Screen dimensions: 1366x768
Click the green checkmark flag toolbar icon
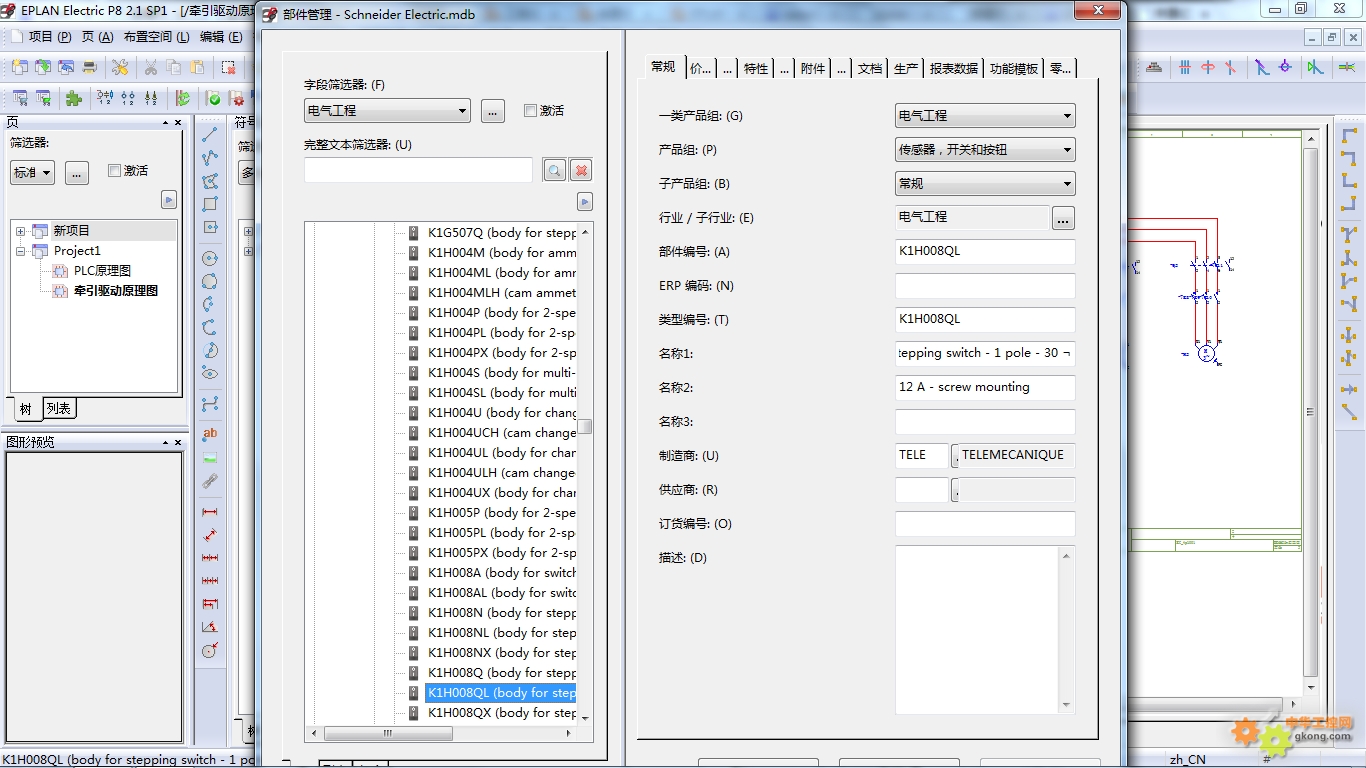pos(214,98)
